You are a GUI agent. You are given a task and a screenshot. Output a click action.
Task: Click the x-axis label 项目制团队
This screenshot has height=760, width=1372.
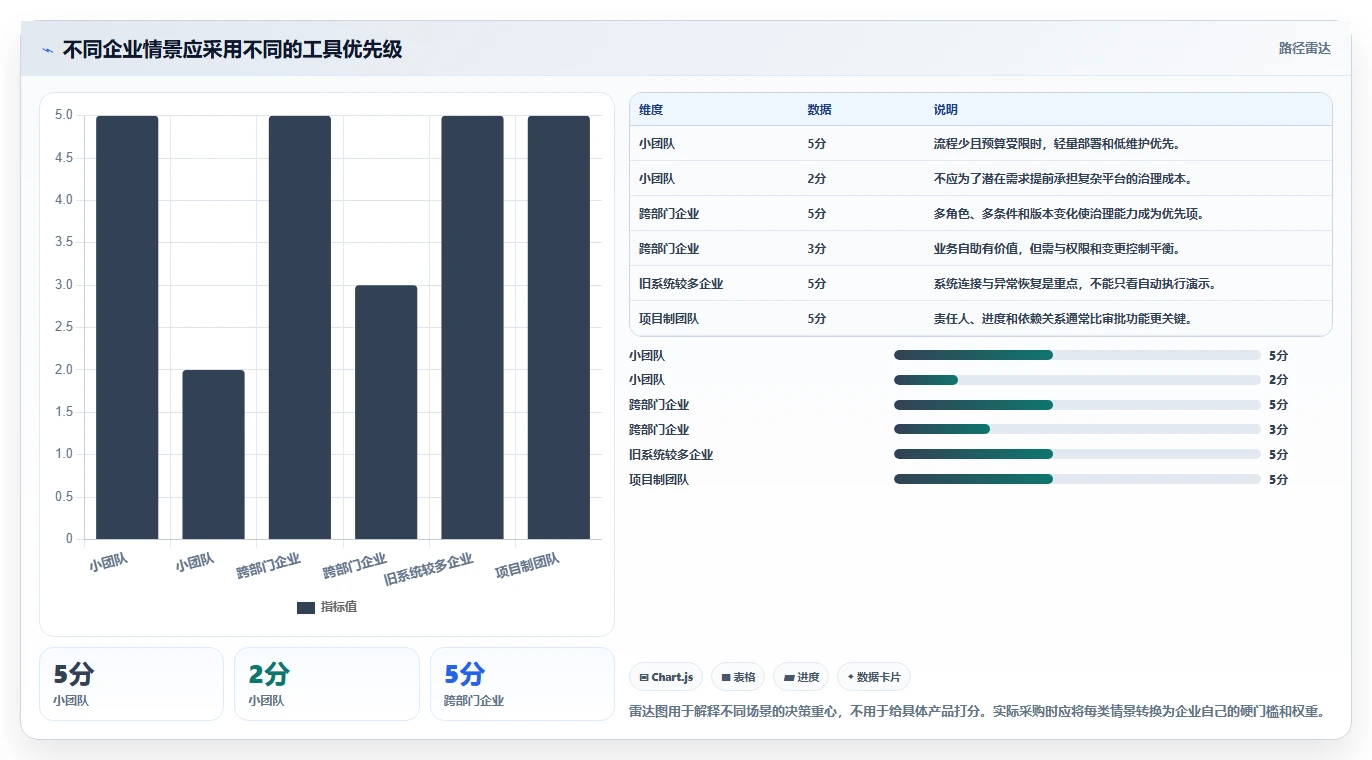pos(527,566)
